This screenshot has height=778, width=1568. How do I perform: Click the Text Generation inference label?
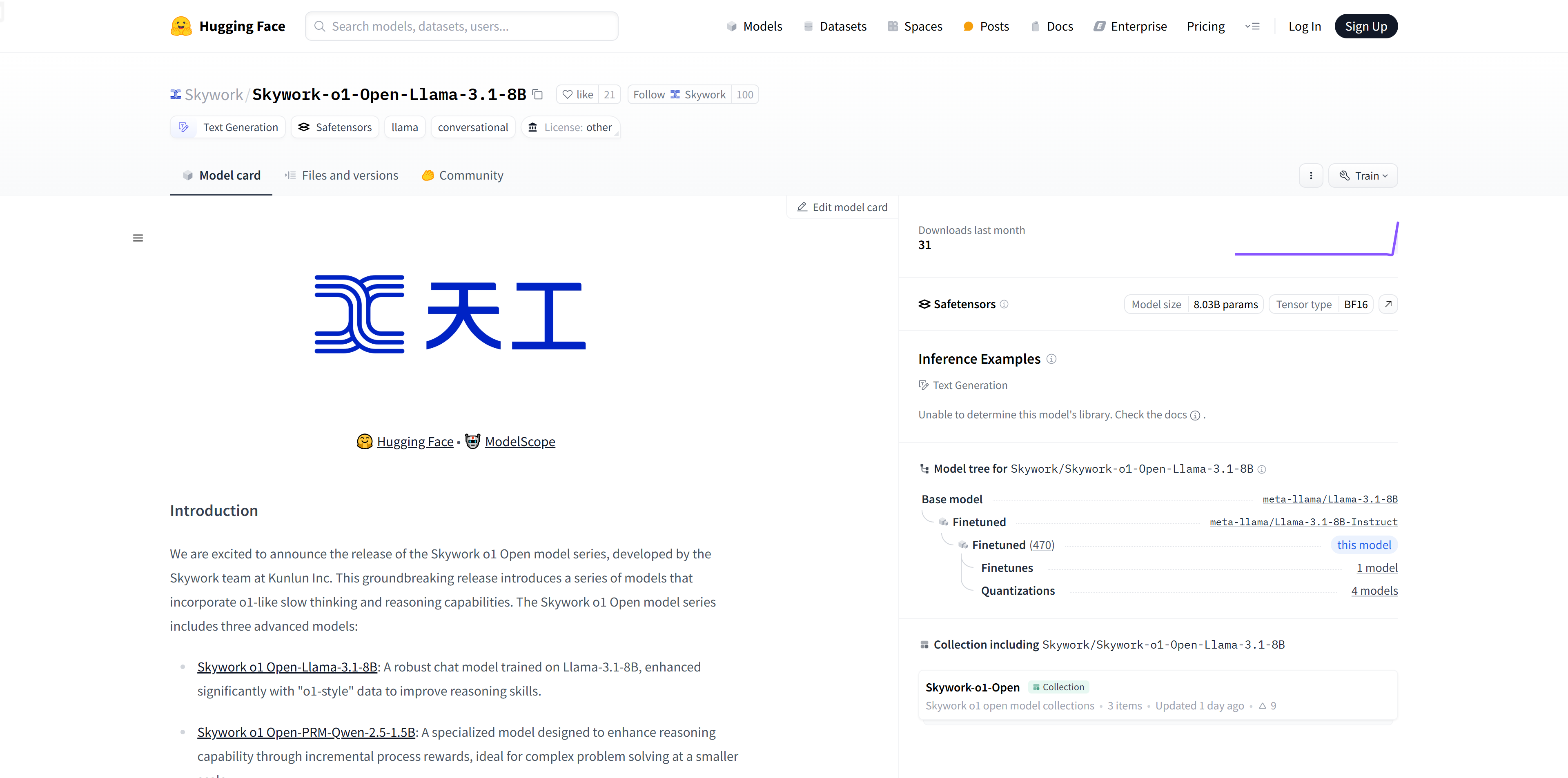(963, 386)
